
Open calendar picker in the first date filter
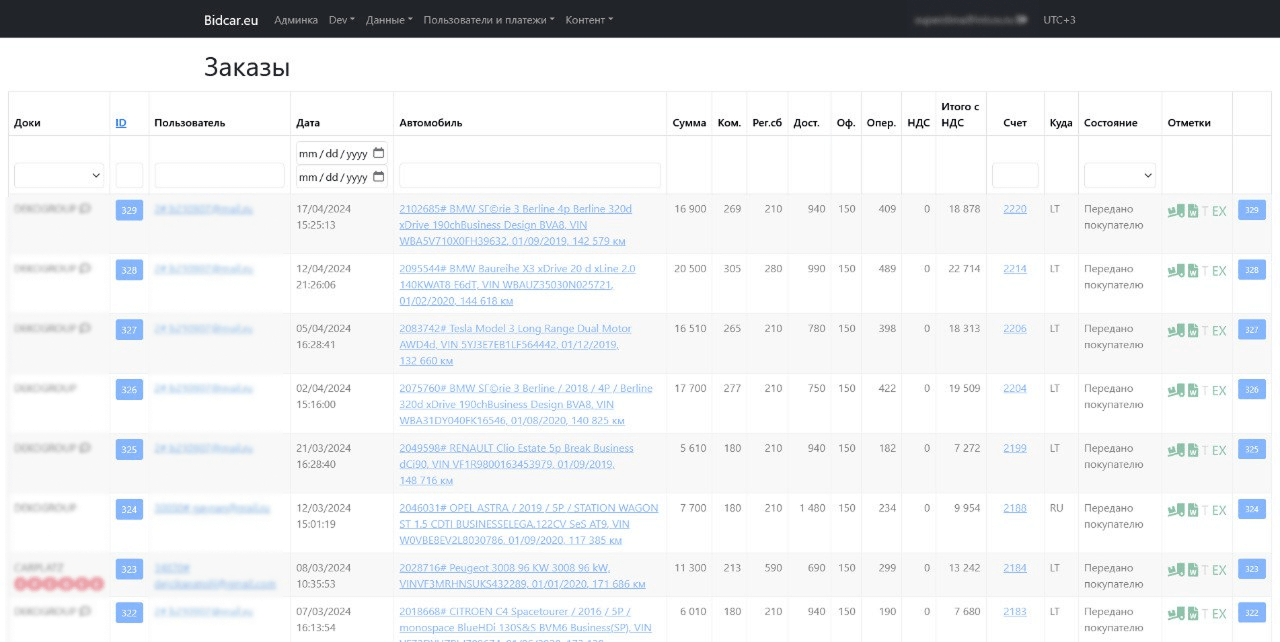click(378, 154)
